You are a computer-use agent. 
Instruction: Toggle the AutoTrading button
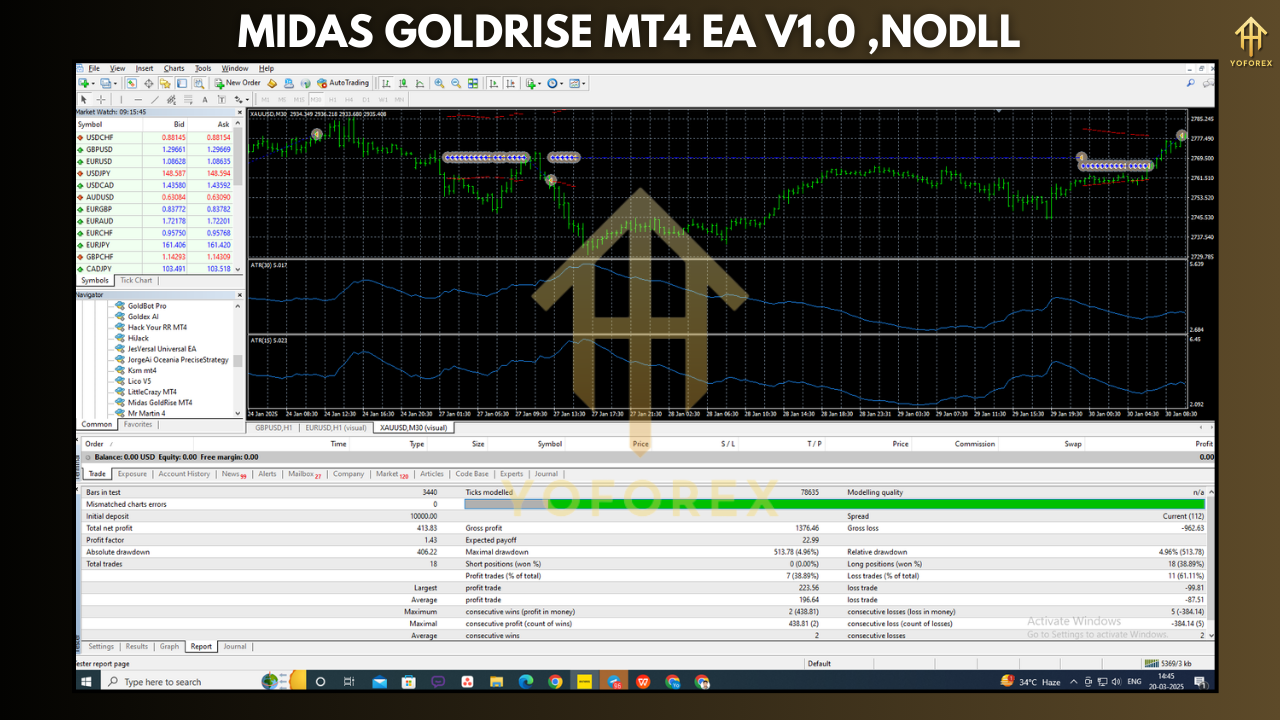(x=342, y=83)
